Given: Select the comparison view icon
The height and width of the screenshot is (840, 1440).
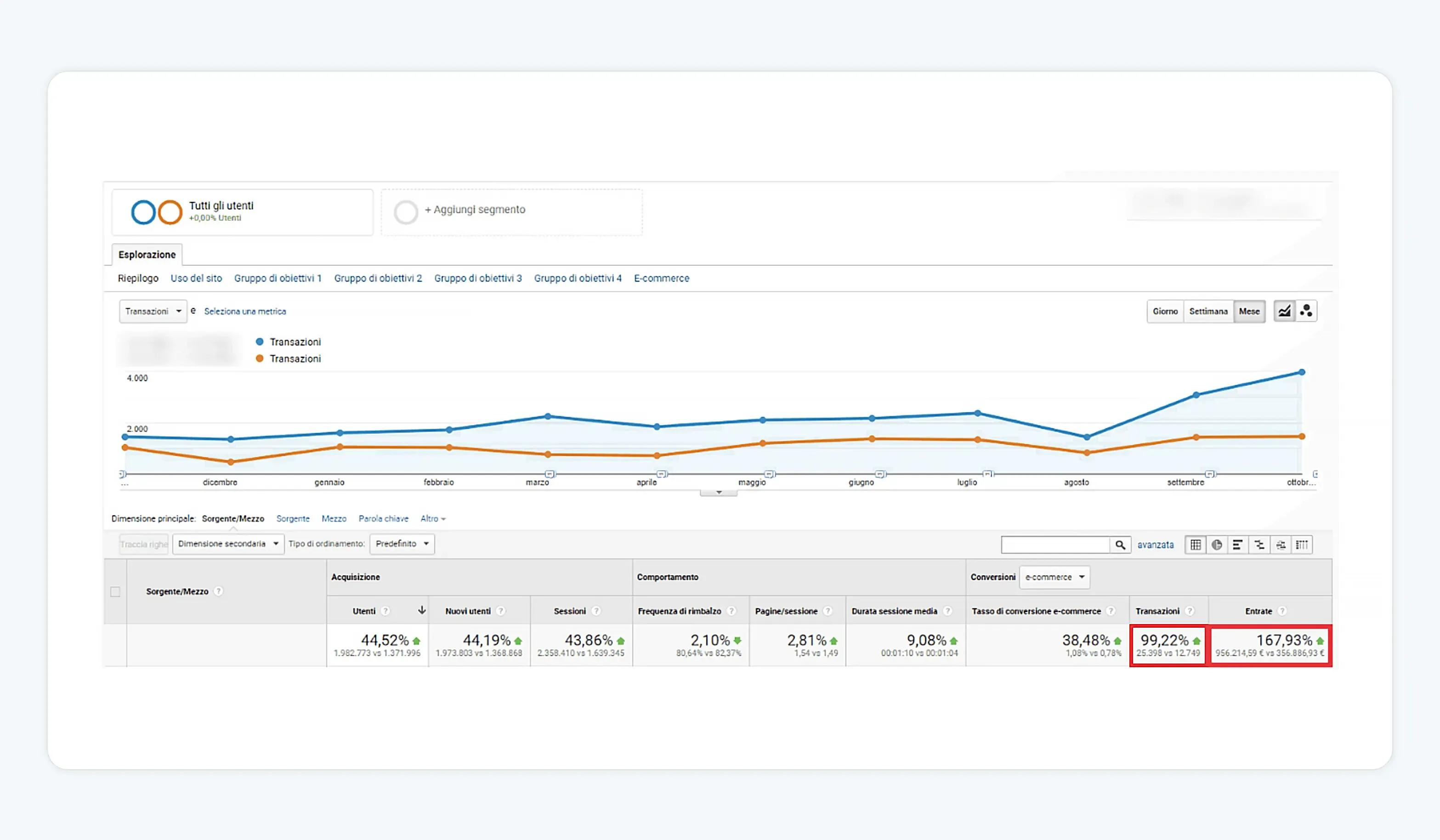Looking at the screenshot, I should 1259,545.
